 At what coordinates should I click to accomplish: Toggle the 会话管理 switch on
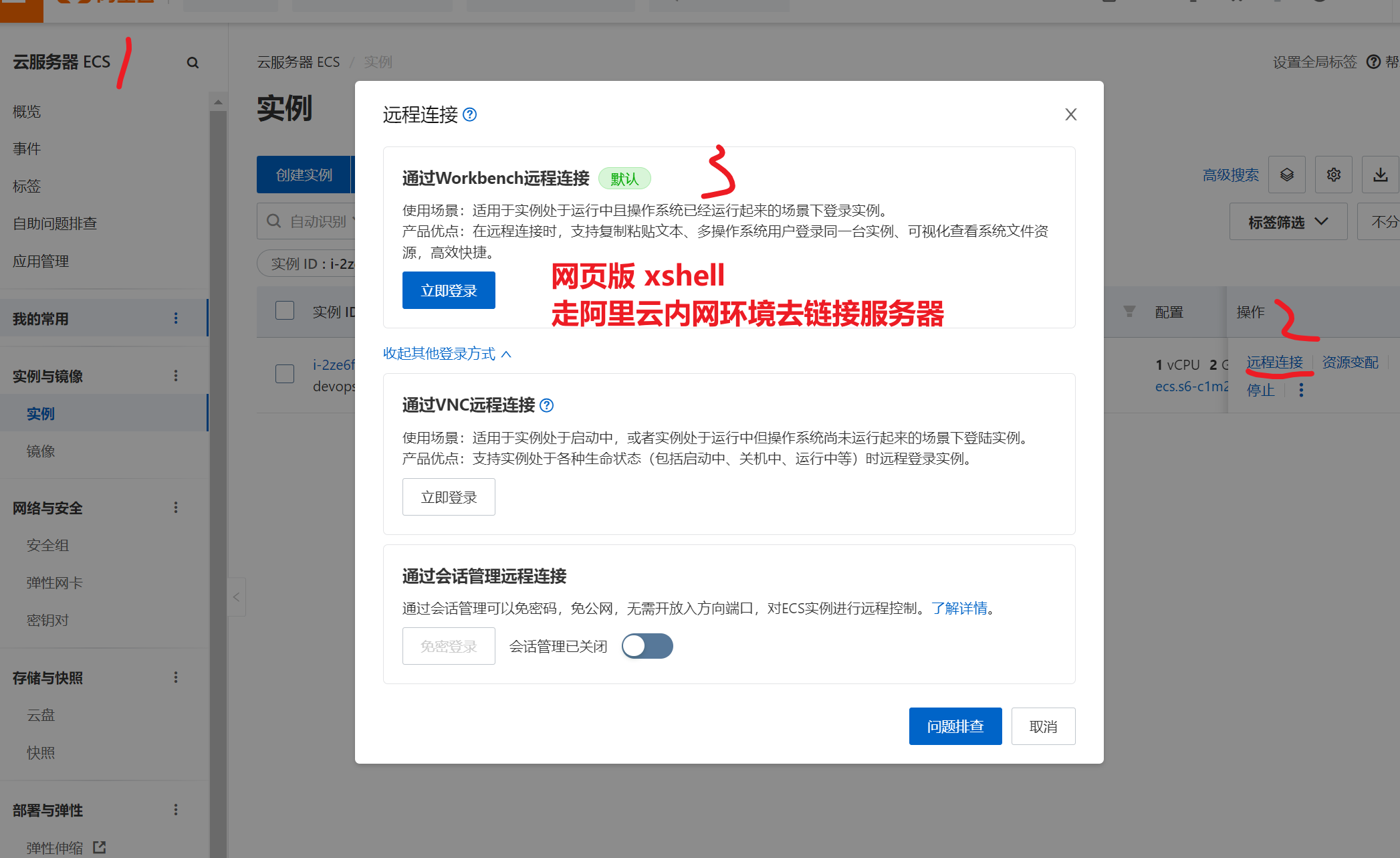pos(647,646)
